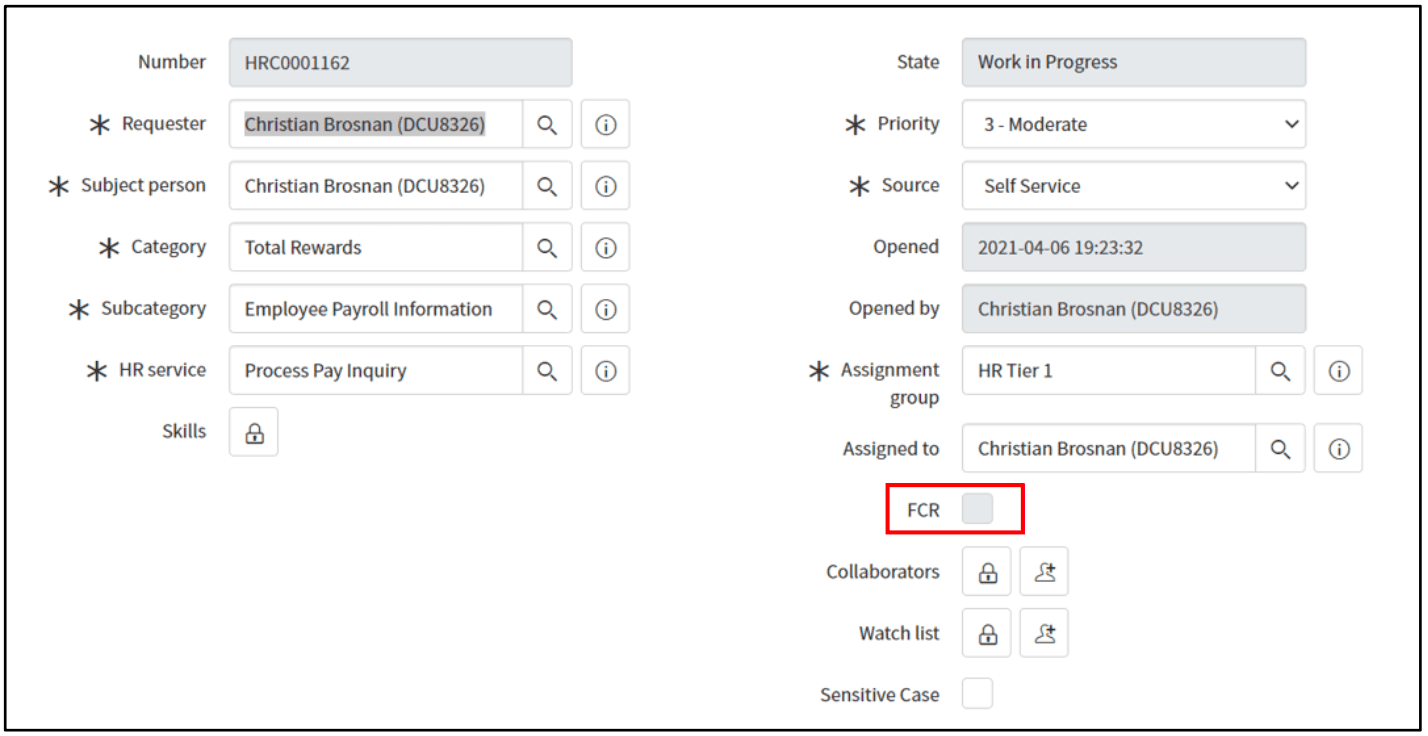
Task: Open the Assigned to search icon
Action: tap(1280, 448)
